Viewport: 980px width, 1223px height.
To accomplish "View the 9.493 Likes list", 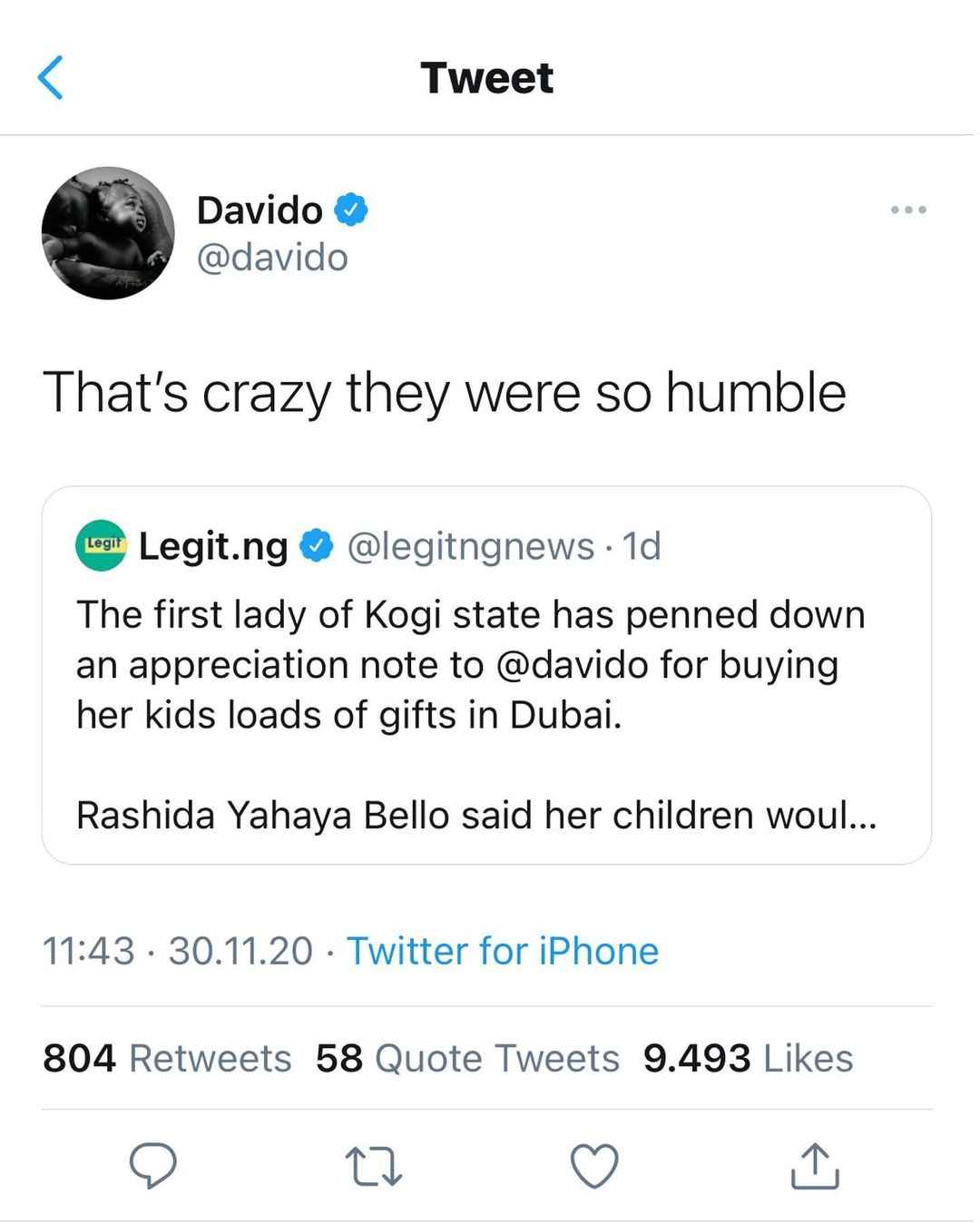I will 748,1058.
